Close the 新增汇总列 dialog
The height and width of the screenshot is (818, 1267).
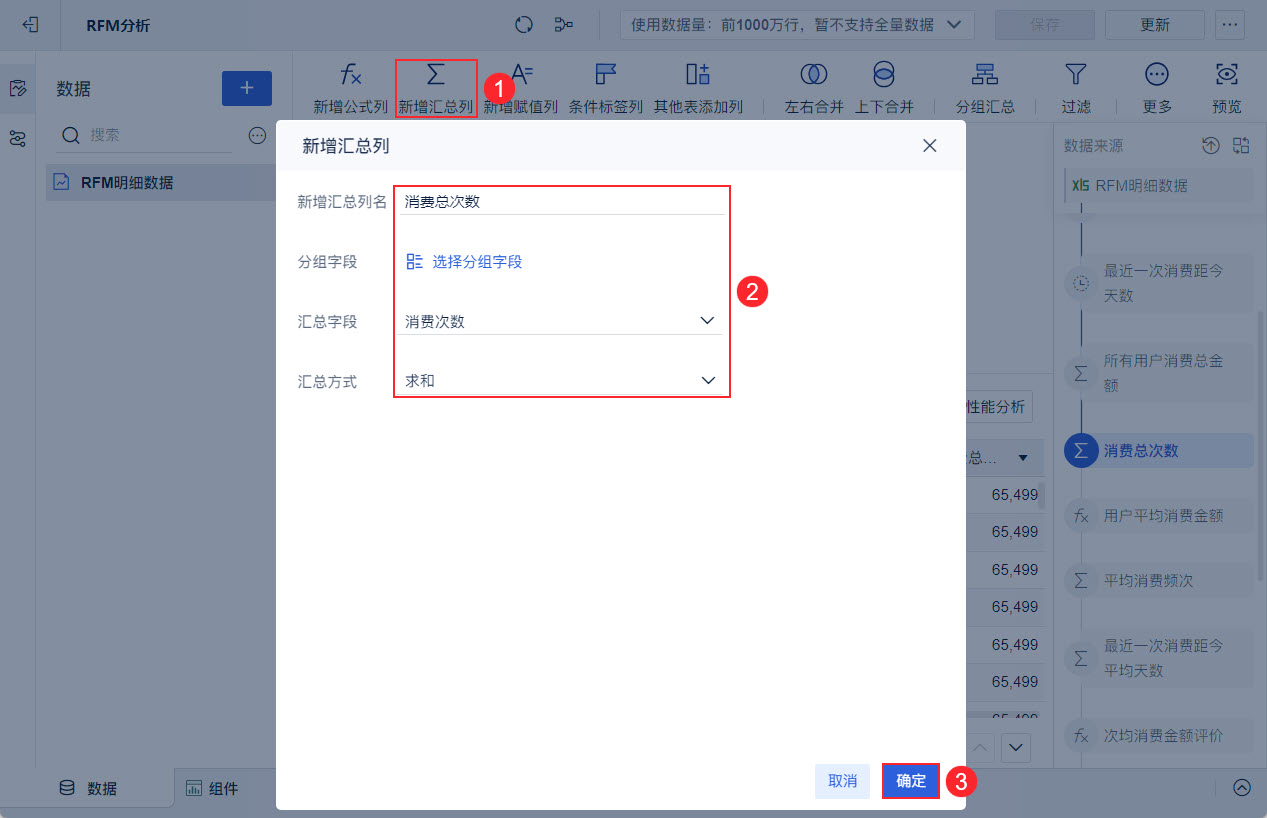pyautogui.click(x=929, y=146)
